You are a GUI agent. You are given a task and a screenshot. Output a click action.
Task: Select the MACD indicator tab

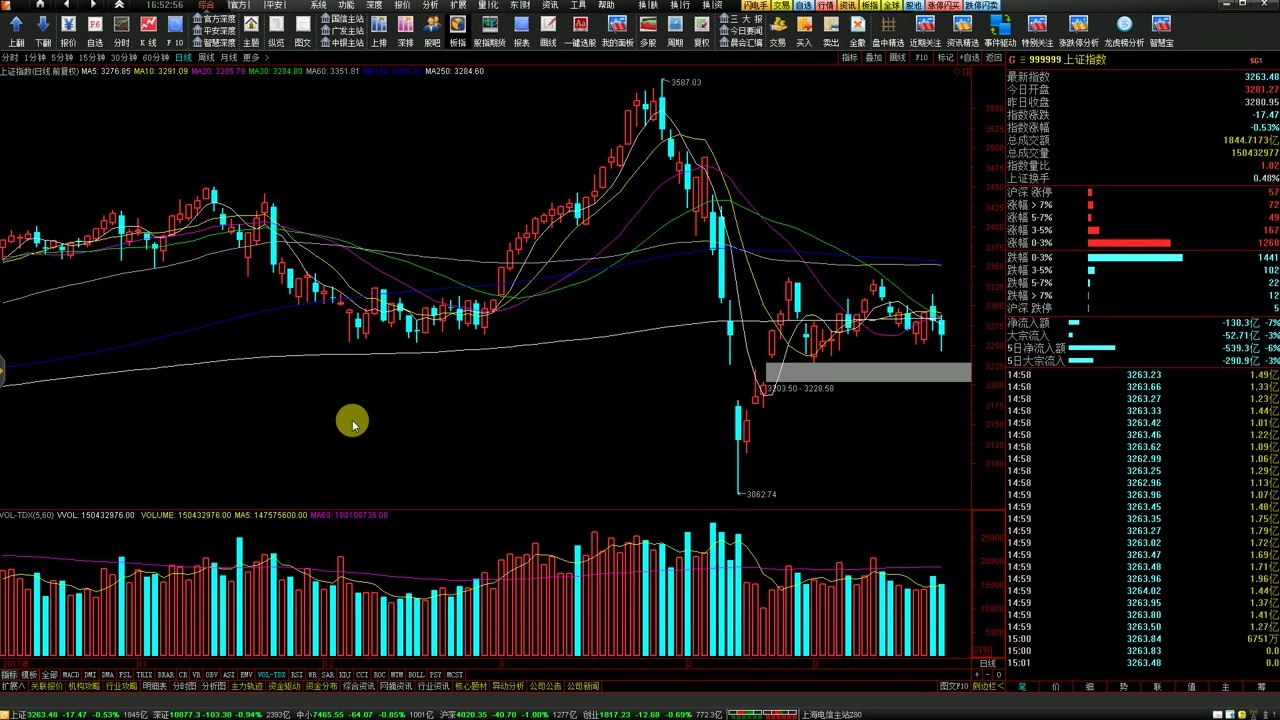tap(71, 675)
